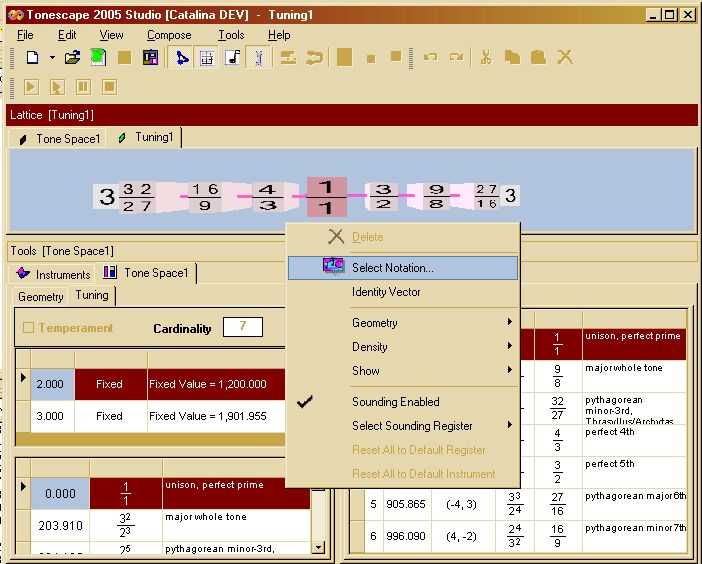Toggle Sounding Enabled in context menu
702x564 pixels.
point(395,402)
